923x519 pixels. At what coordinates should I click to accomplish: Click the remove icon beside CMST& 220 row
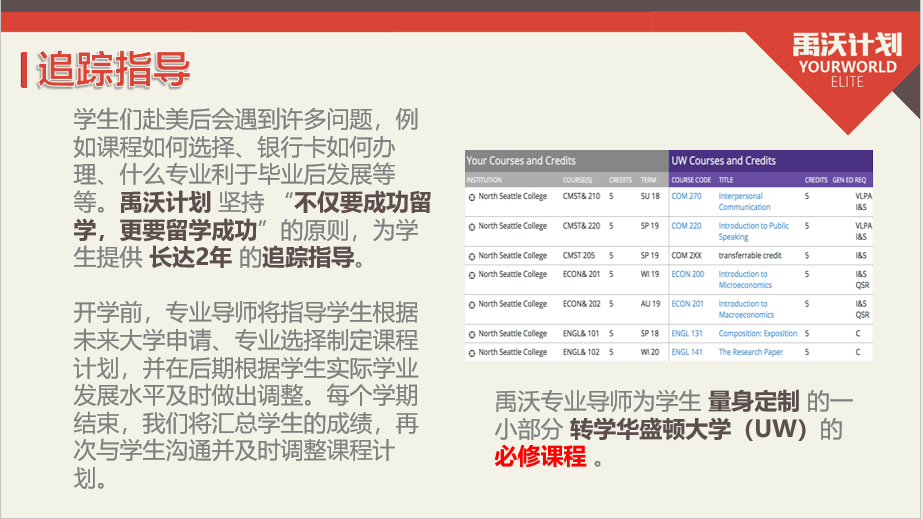point(472,226)
